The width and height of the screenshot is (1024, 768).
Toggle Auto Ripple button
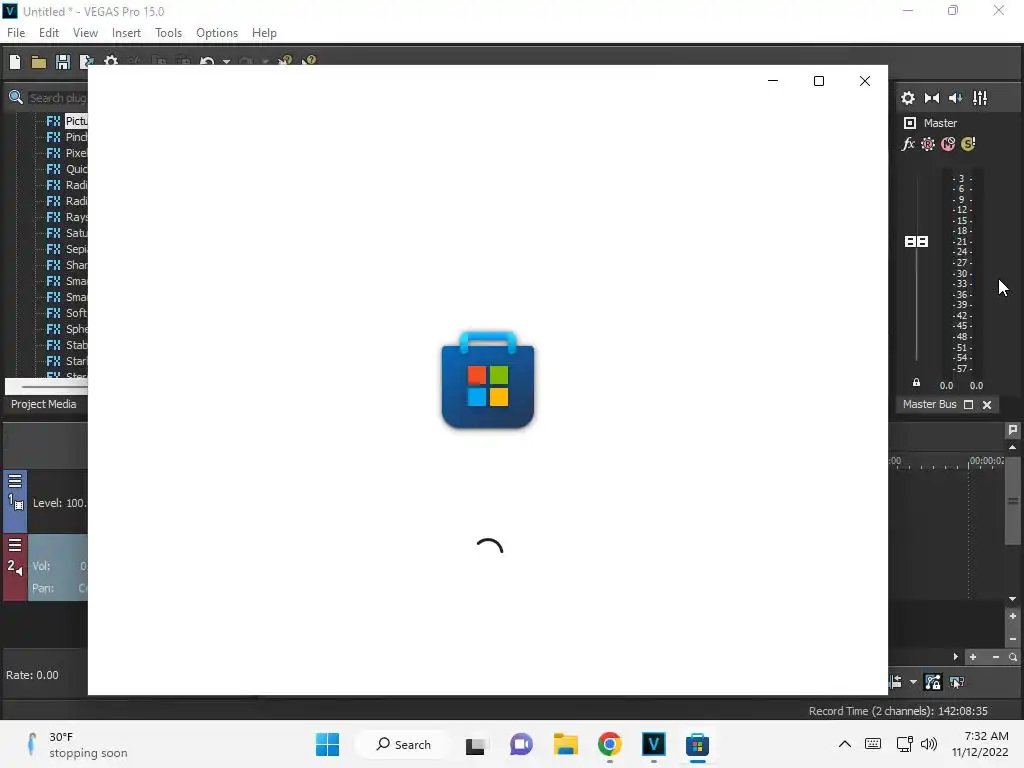895,682
